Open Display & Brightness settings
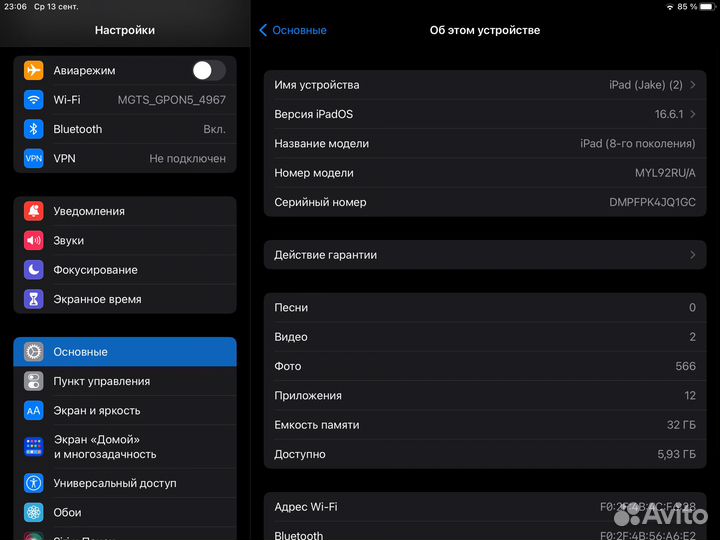 (x=97, y=410)
